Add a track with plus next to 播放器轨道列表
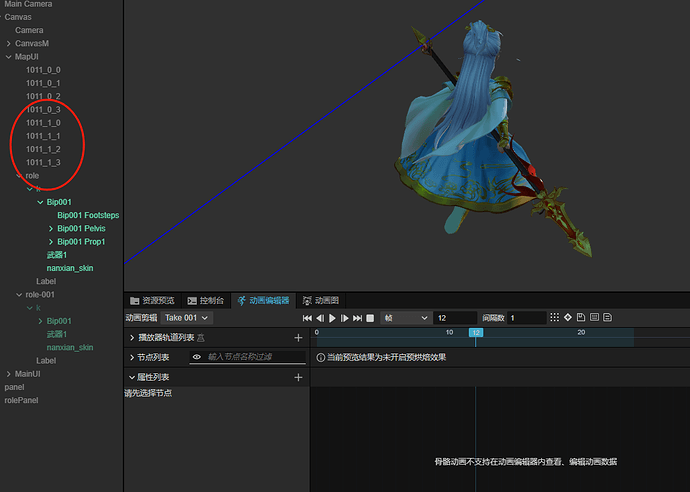690x492 pixels. [297, 338]
